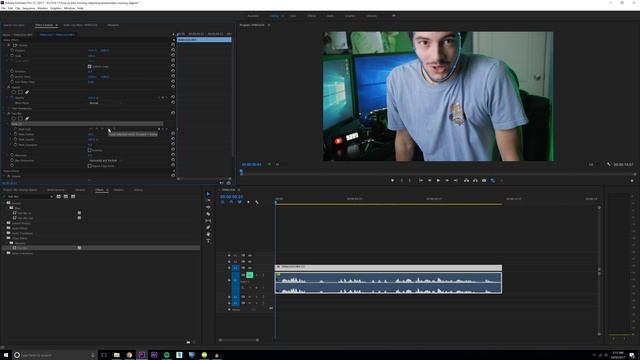Create ellipse mask under Opacity
Image resolution: width=640 pixels, height=360 pixels.
(x=13, y=92)
